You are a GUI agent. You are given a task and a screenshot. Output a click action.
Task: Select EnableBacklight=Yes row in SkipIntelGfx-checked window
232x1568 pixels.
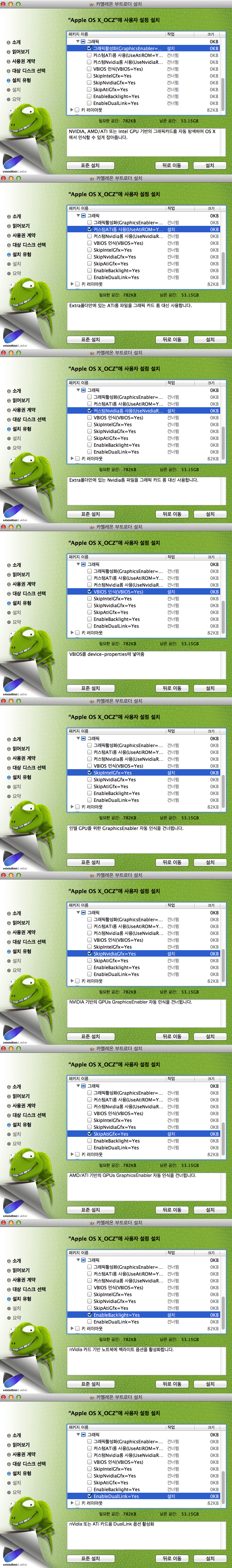144,793
